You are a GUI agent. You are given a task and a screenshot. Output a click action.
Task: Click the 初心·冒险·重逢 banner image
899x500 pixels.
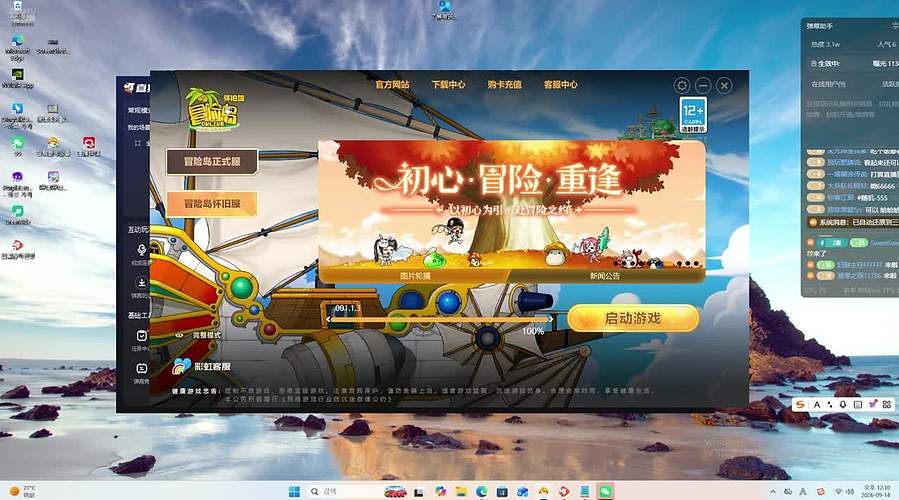[511, 205]
